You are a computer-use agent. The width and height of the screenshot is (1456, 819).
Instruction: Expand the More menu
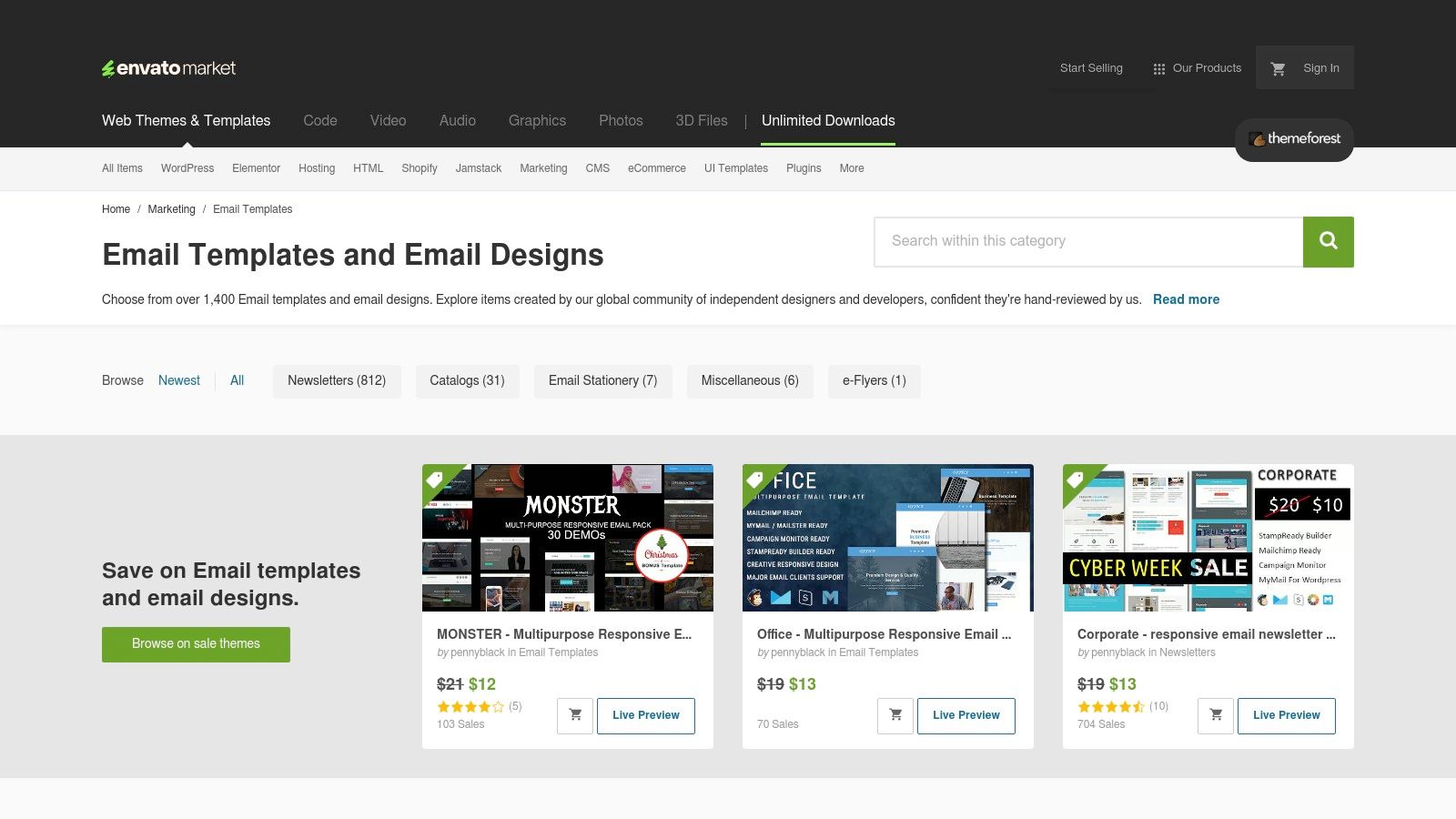[x=852, y=168]
